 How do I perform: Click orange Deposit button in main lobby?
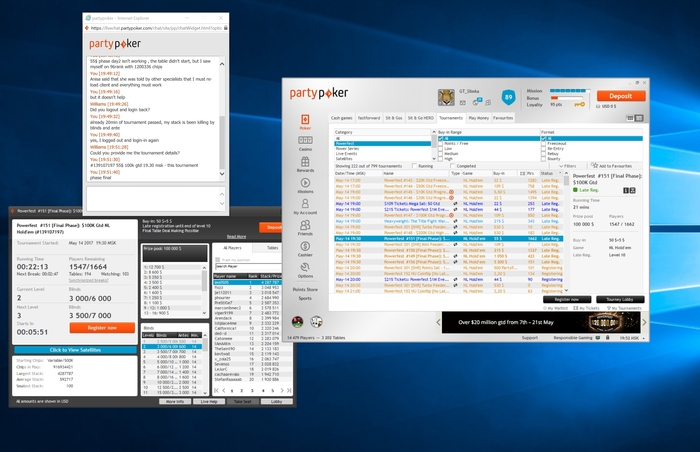pos(621,96)
